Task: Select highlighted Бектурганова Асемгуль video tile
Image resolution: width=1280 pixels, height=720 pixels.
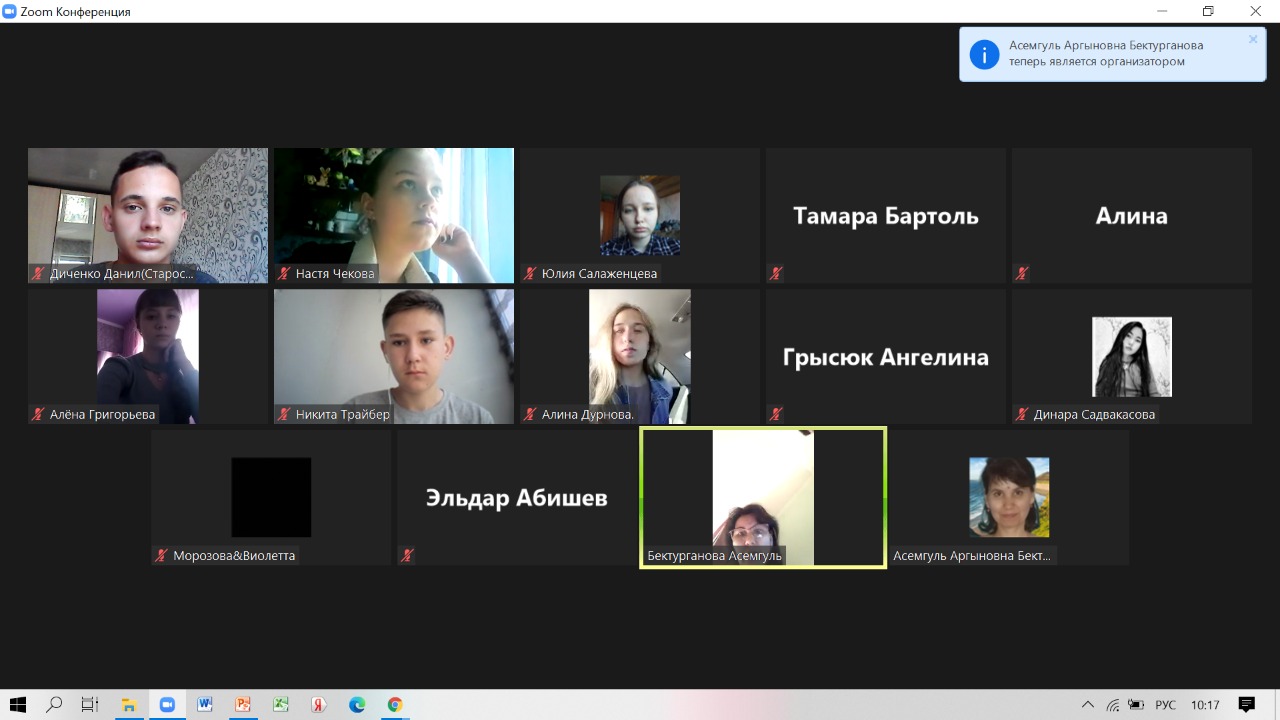Action: click(x=763, y=498)
